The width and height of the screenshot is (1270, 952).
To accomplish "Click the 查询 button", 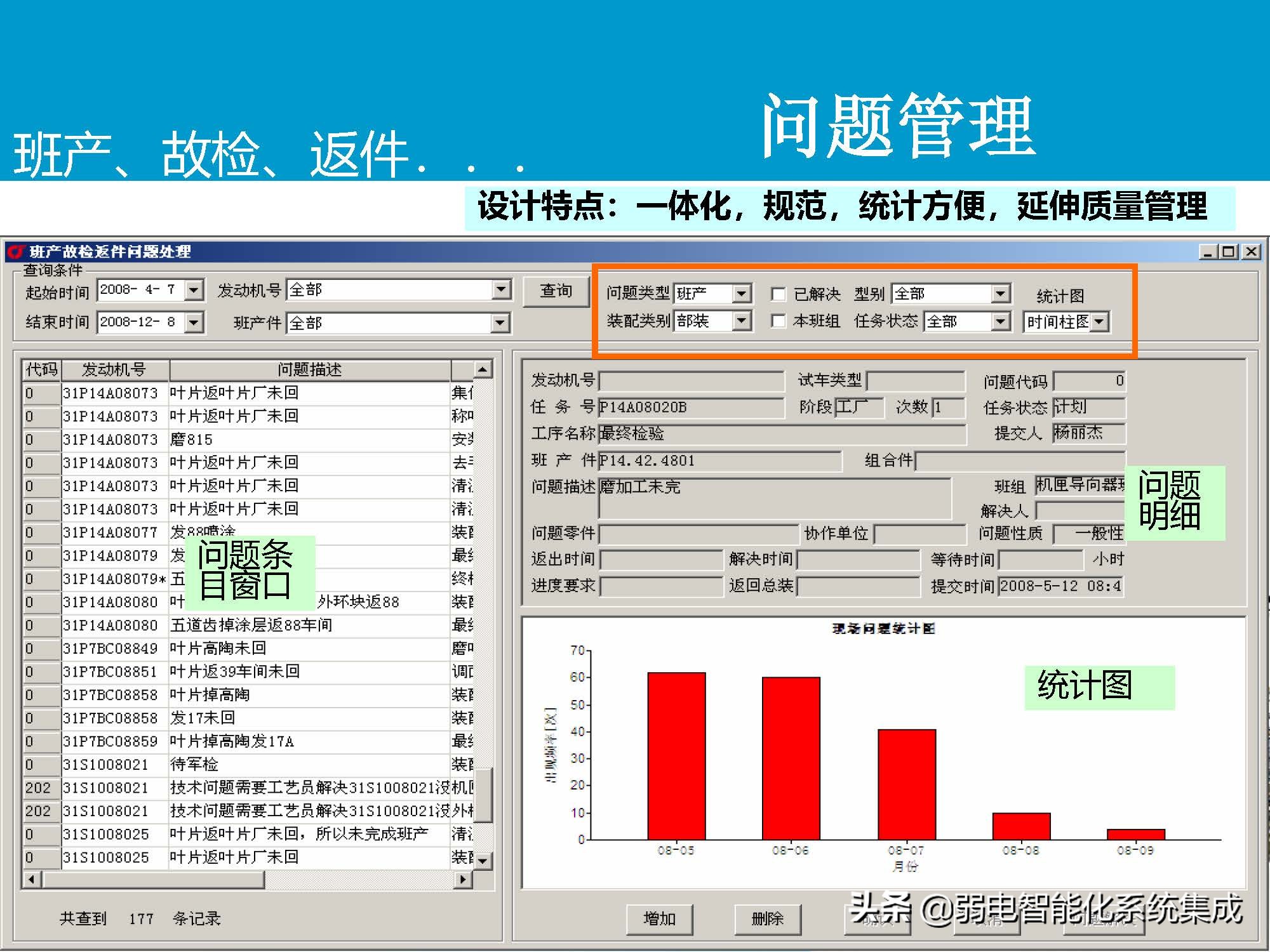I will click(x=556, y=291).
